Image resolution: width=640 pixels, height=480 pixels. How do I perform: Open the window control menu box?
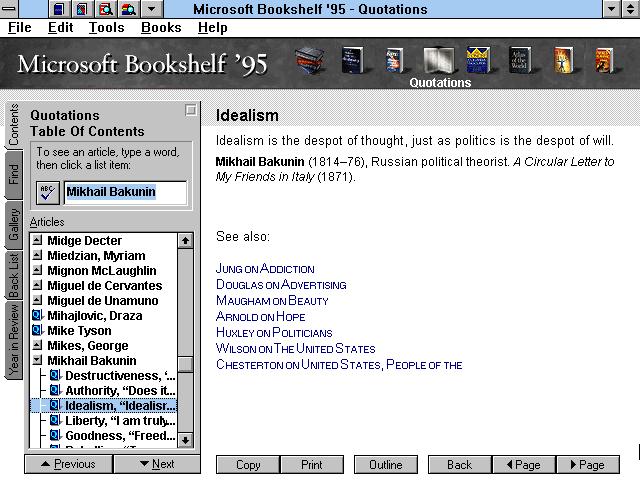9,9
